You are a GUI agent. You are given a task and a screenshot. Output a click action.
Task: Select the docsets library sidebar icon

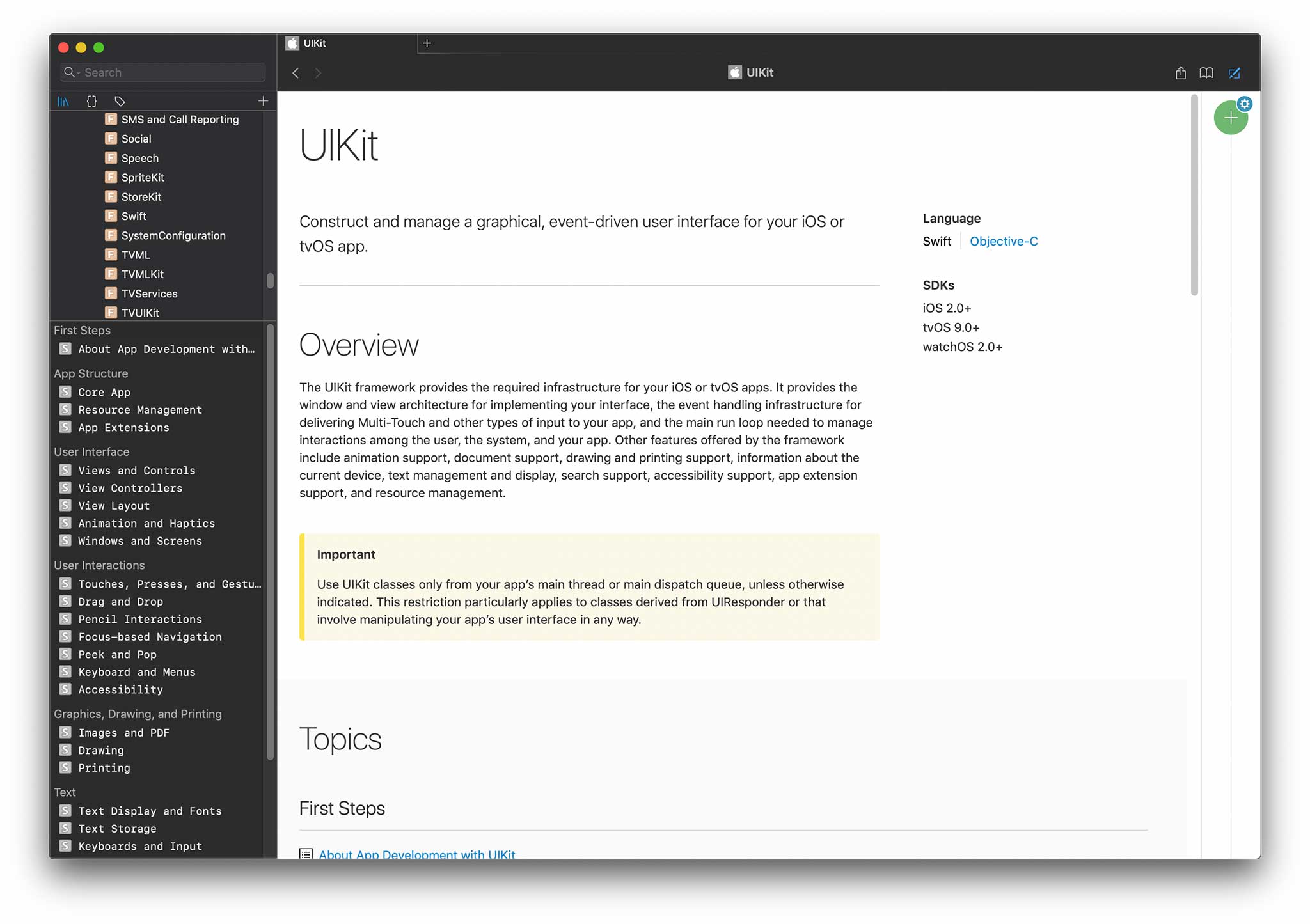click(x=63, y=101)
